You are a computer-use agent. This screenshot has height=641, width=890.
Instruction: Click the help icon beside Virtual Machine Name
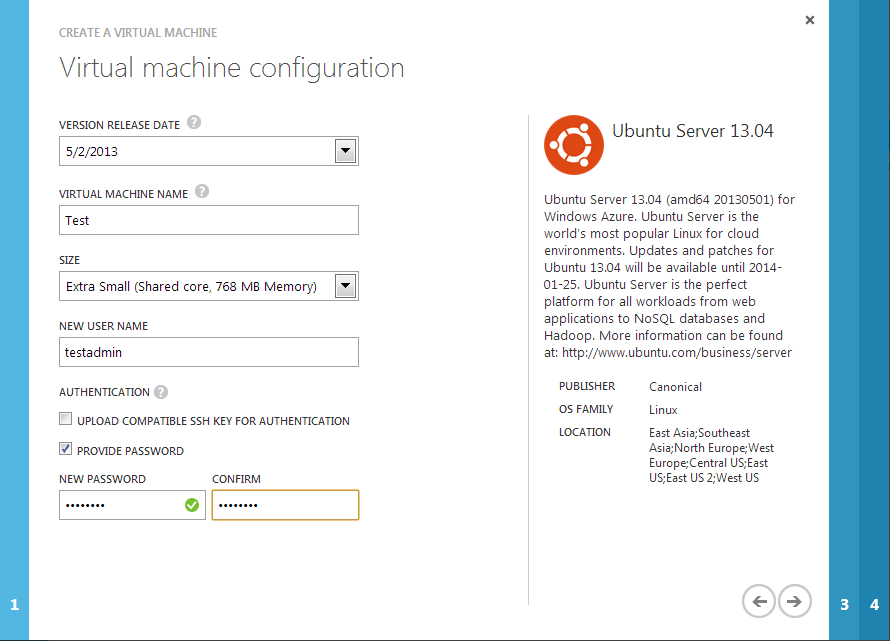coord(202,192)
